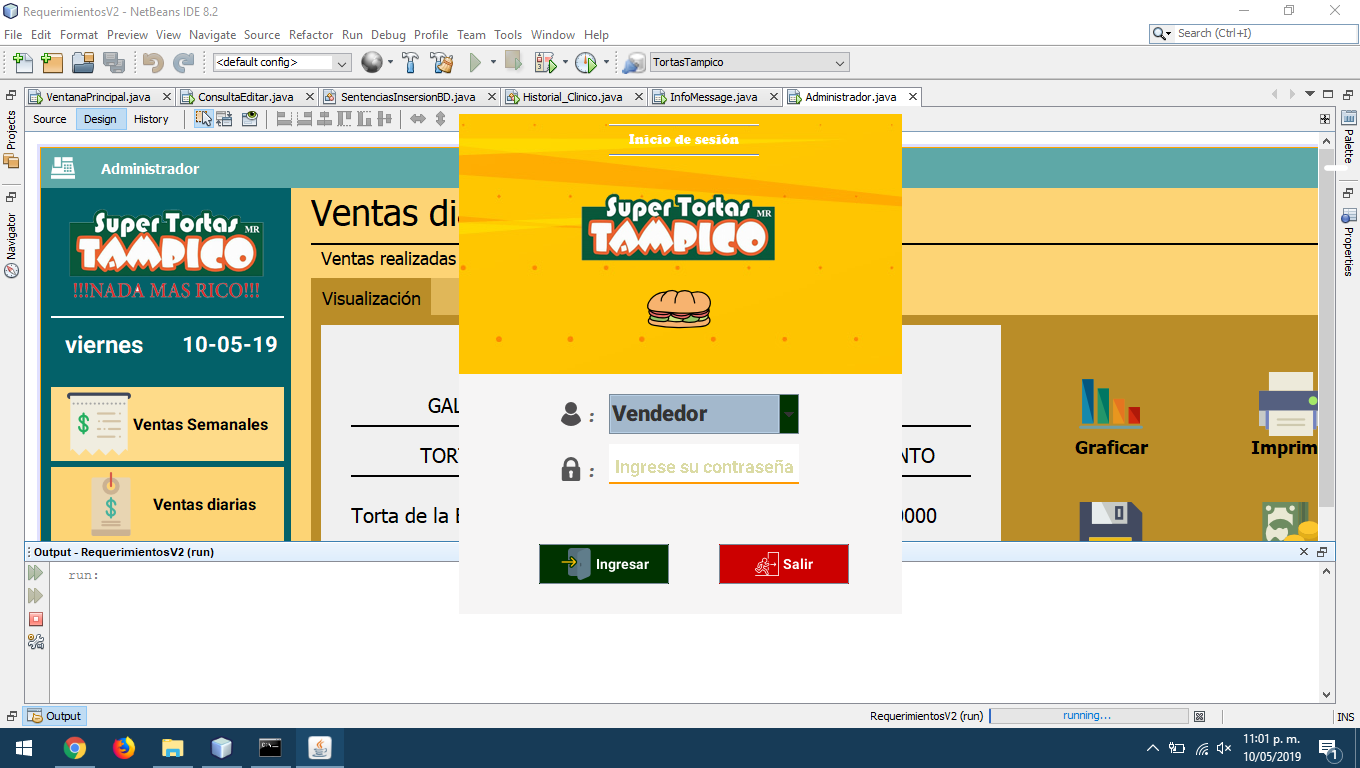
Task: Select the Visualización tab in design
Action: pyautogui.click(x=371, y=298)
